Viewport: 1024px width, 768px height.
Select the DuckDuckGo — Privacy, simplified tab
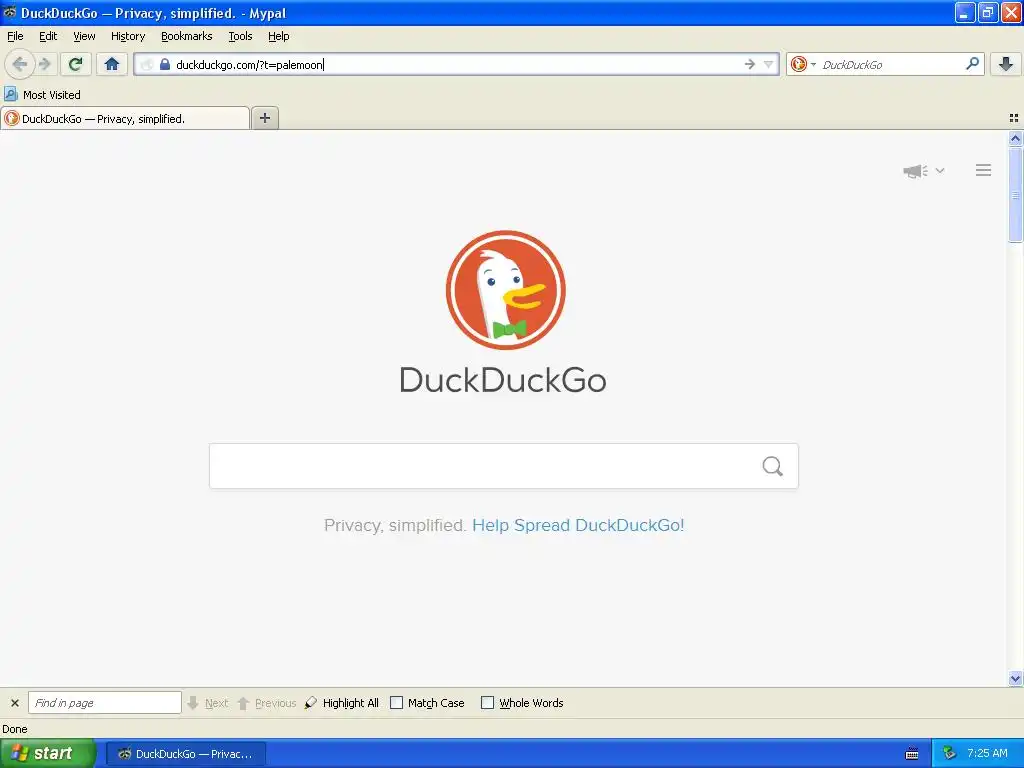125,119
